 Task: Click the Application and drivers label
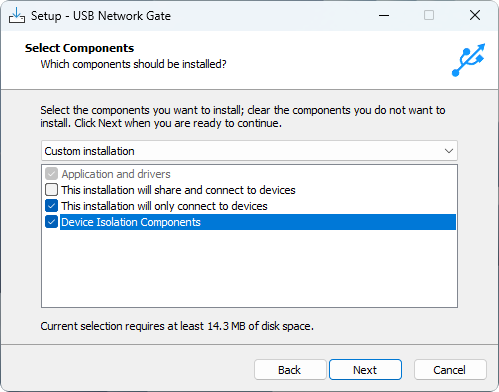pyautogui.click(x=116, y=174)
